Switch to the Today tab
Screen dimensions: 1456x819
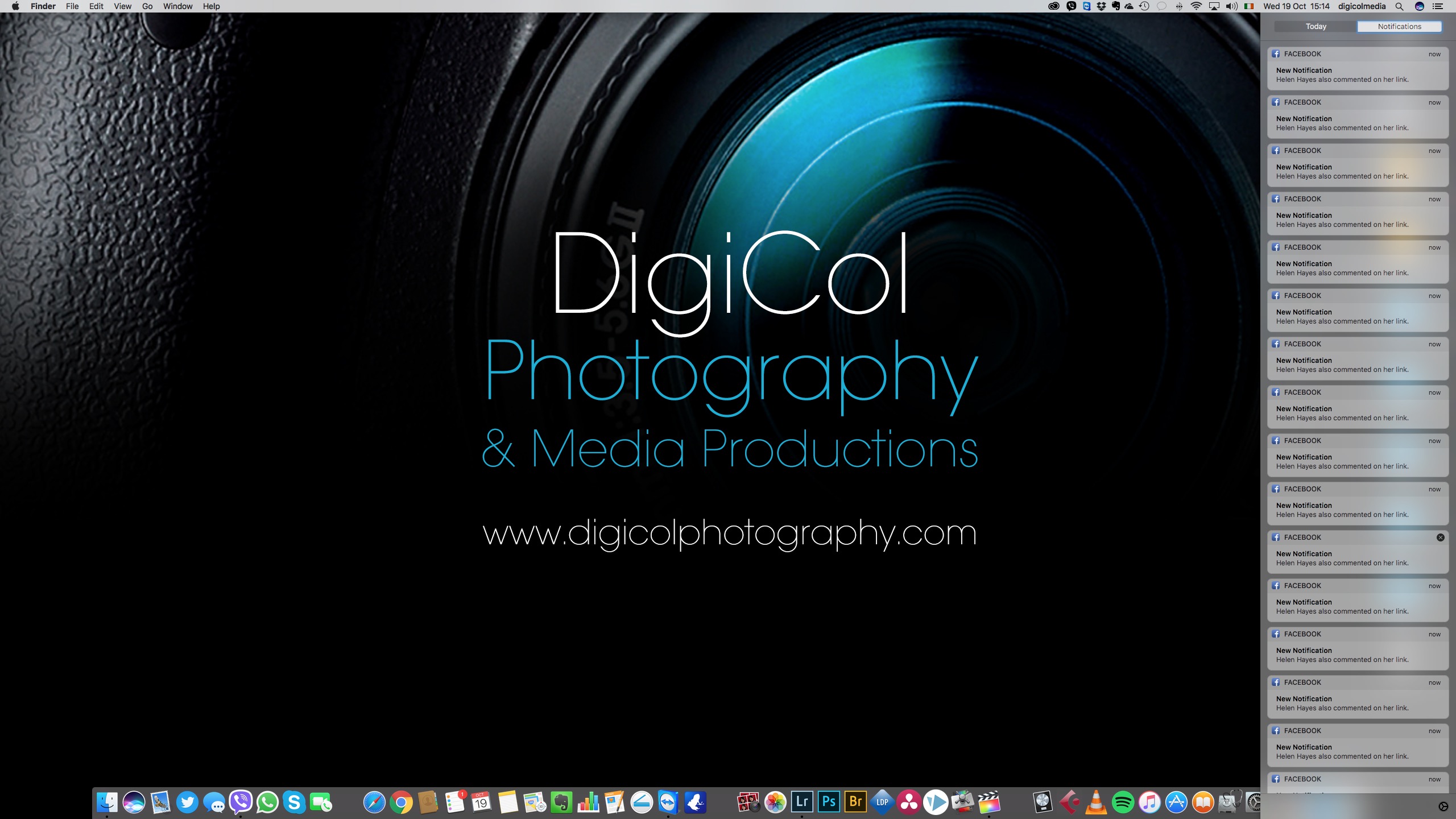(1316, 26)
